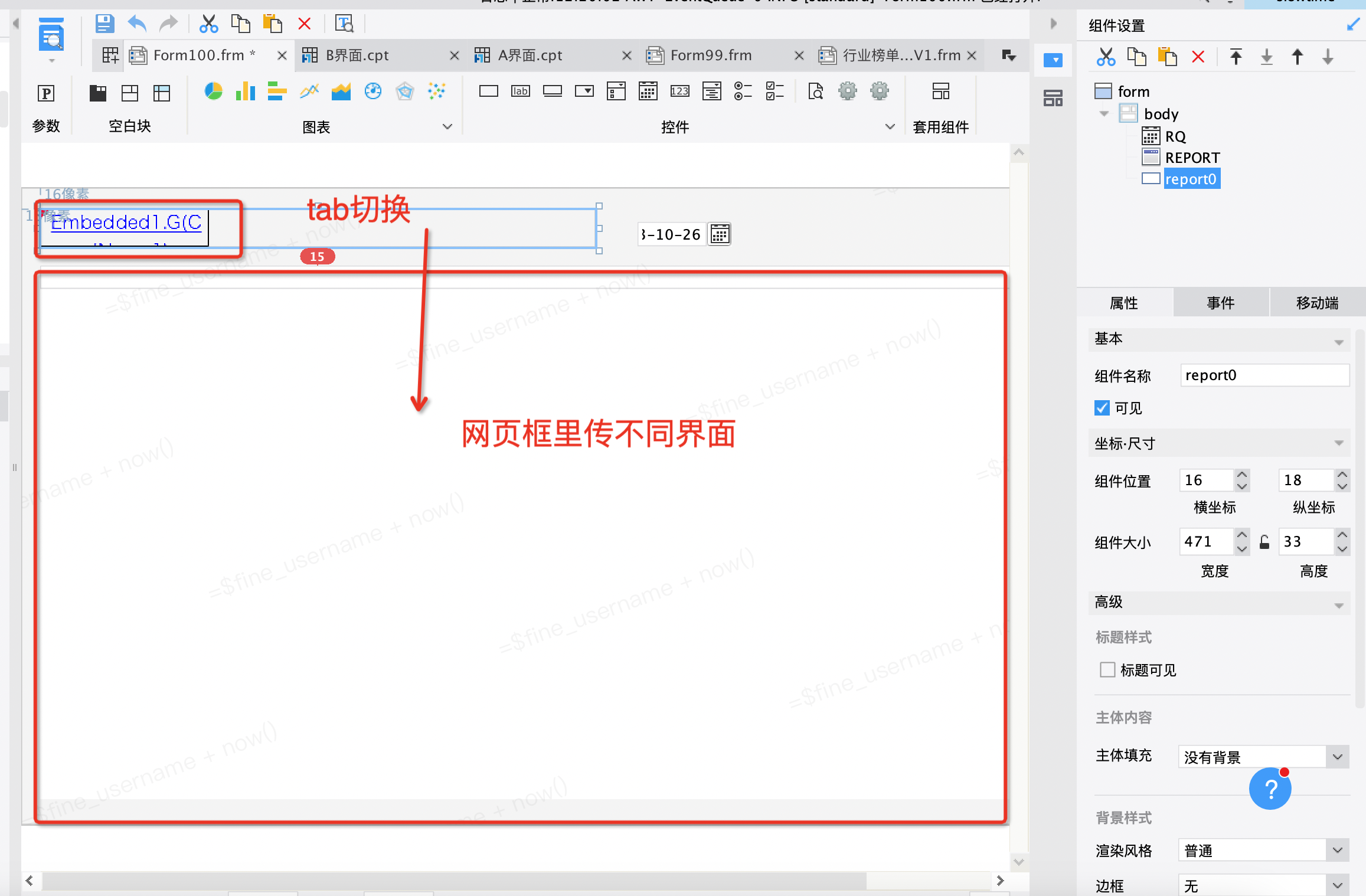Viewport: 1366px width, 896px height.
Task: Save the form with the floppy disk icon
Action: click(104, 24)
